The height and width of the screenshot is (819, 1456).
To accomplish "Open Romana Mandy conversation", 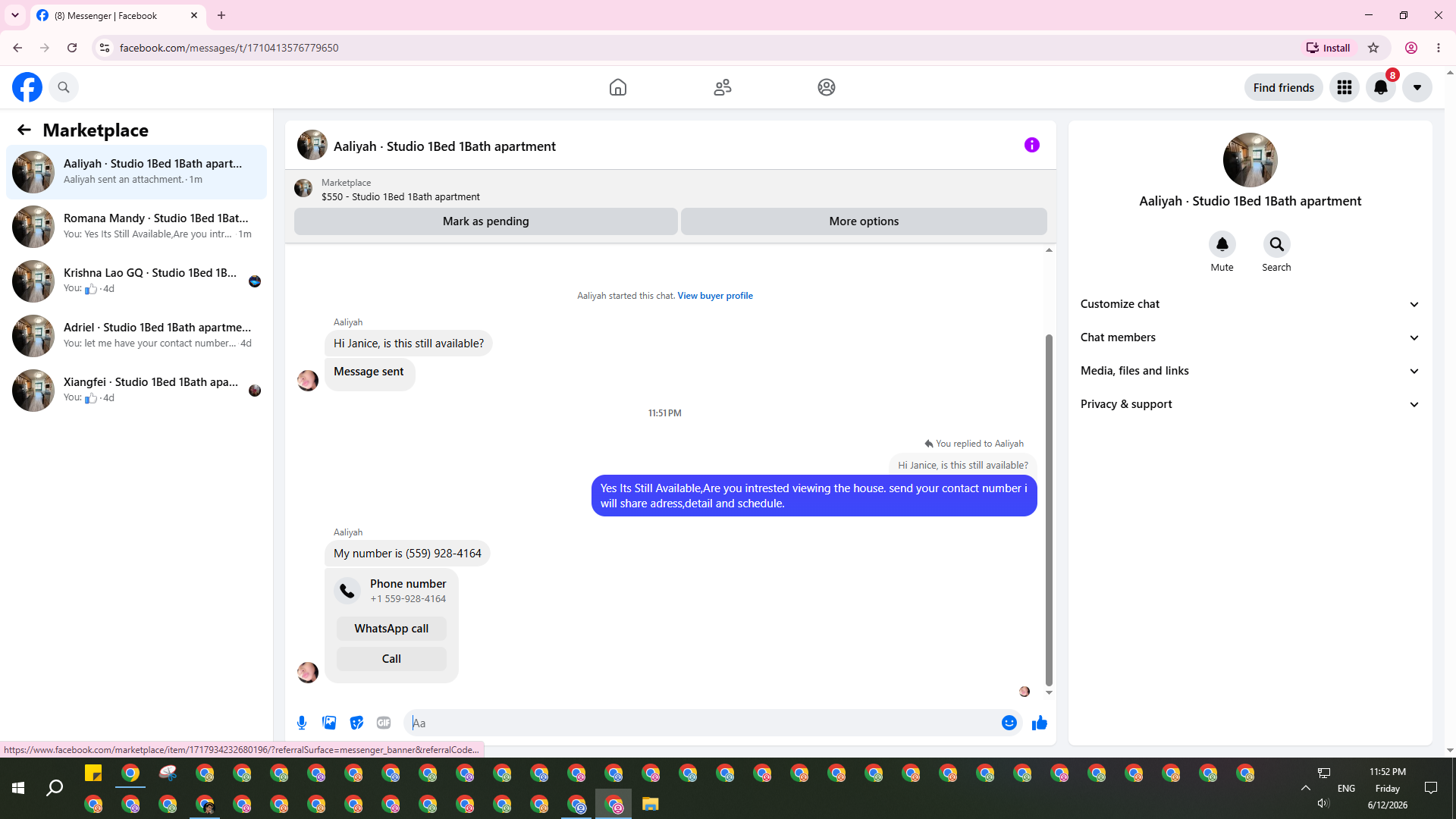I will pos(136,227).
